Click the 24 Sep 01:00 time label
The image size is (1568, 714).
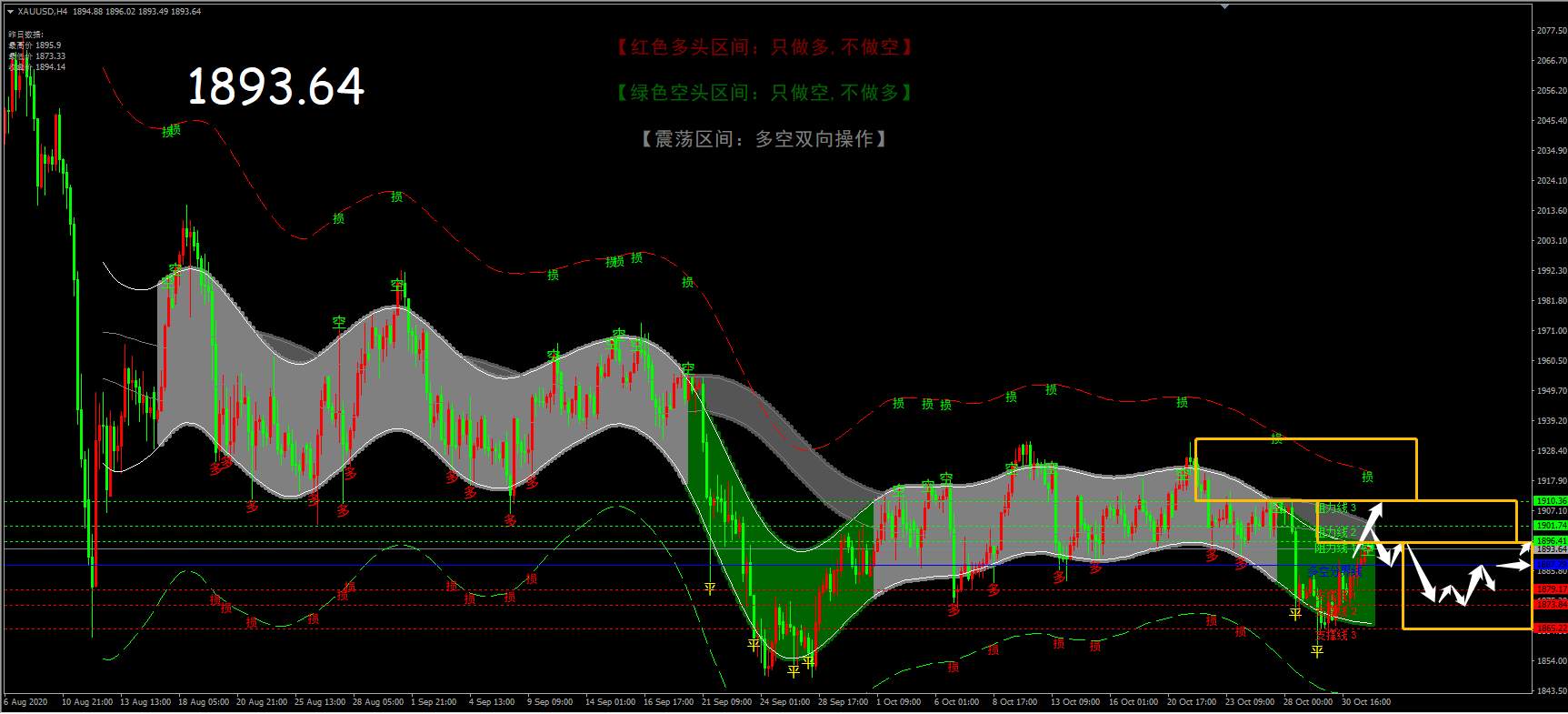coord(784,702)
